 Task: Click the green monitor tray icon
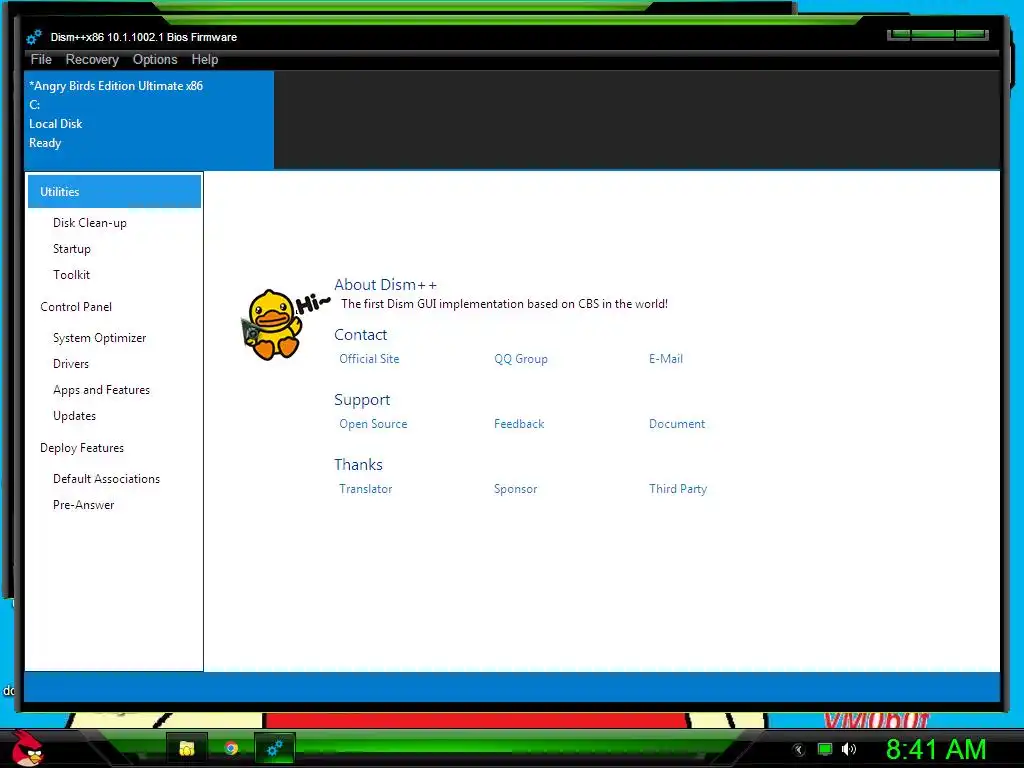tap(825, 749)
